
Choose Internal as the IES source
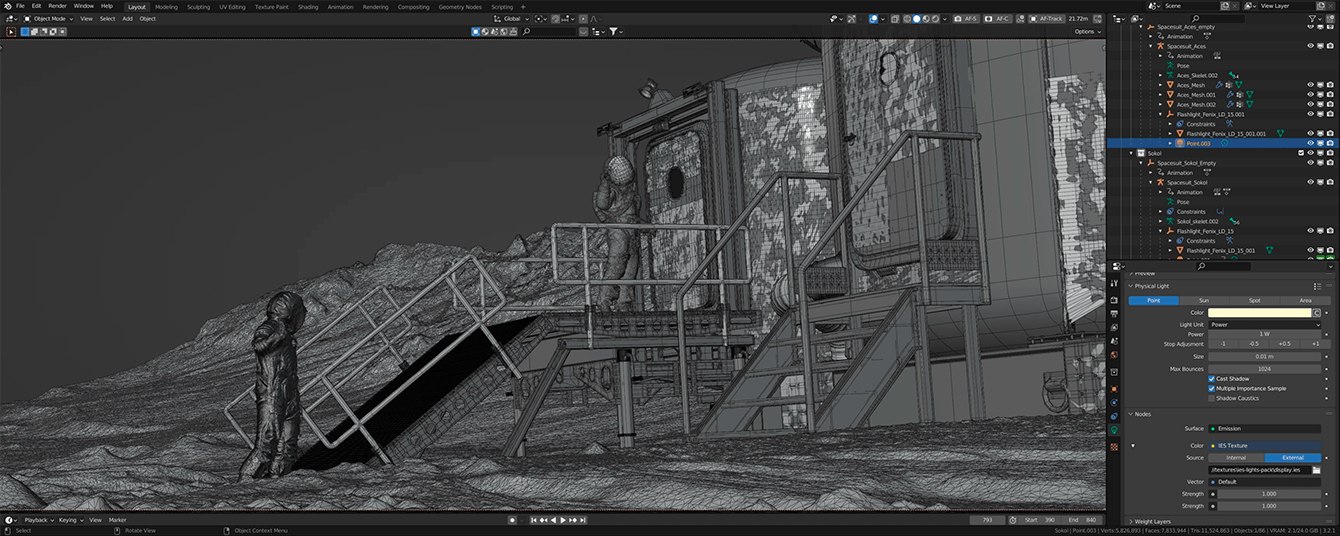coord(1236,457)
